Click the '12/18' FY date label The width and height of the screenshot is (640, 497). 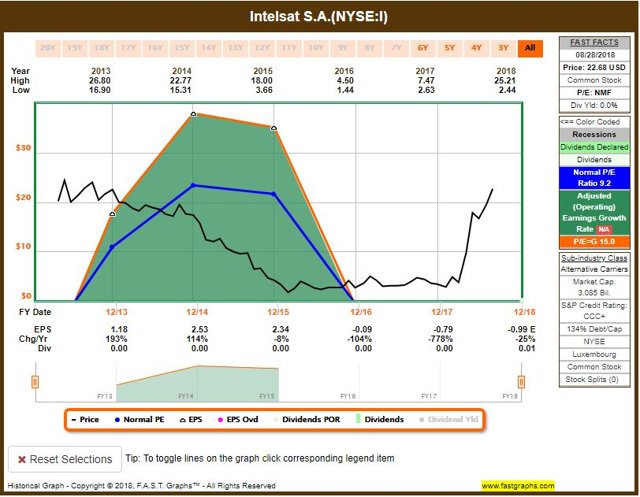tap(524, 312)
